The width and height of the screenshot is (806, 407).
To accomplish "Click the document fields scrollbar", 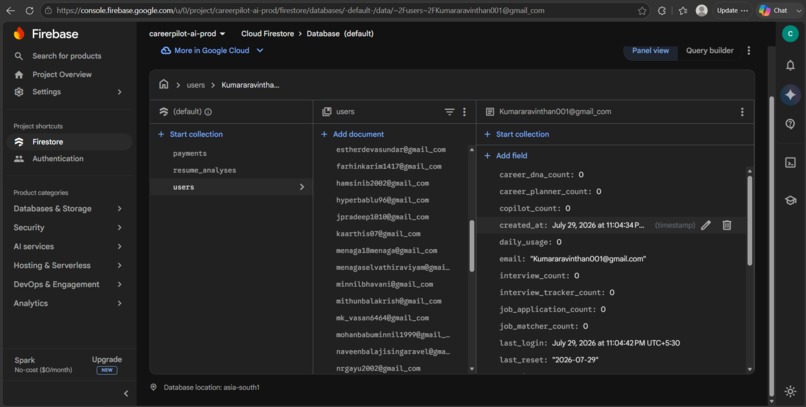I will (x=749, y=221).
